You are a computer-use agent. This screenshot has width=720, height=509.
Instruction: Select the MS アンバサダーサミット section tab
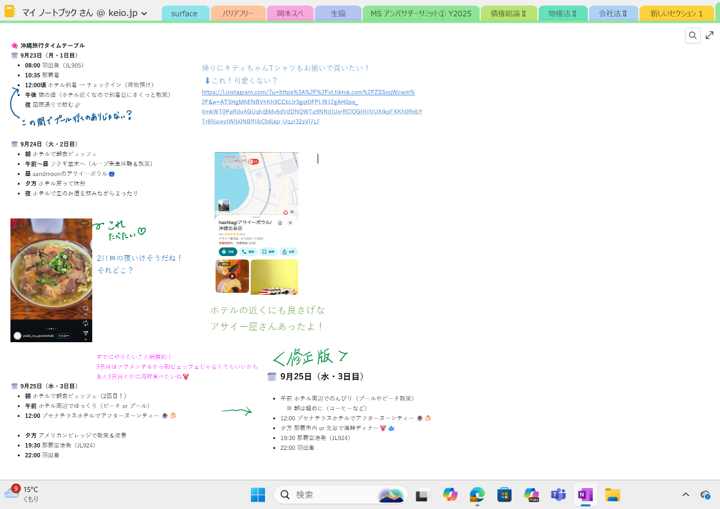[420, 14]
